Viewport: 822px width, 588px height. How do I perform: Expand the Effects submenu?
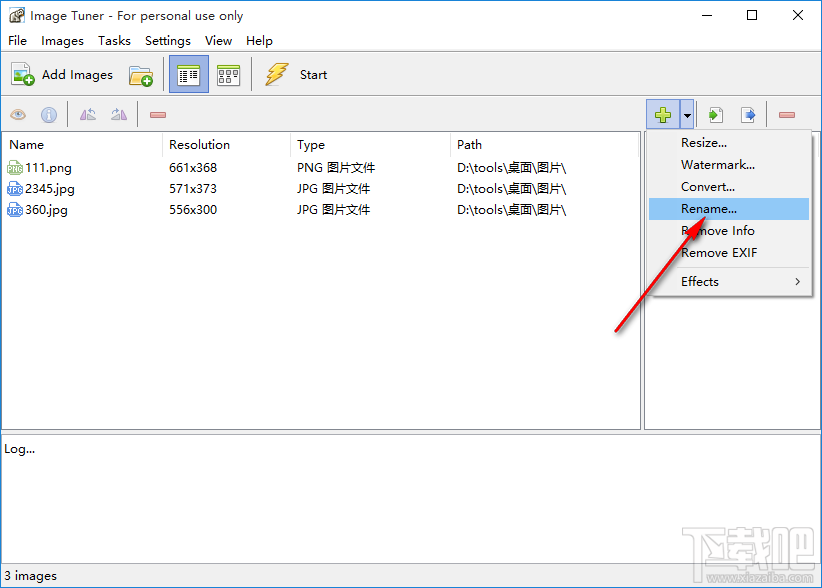tap(729, 281)
